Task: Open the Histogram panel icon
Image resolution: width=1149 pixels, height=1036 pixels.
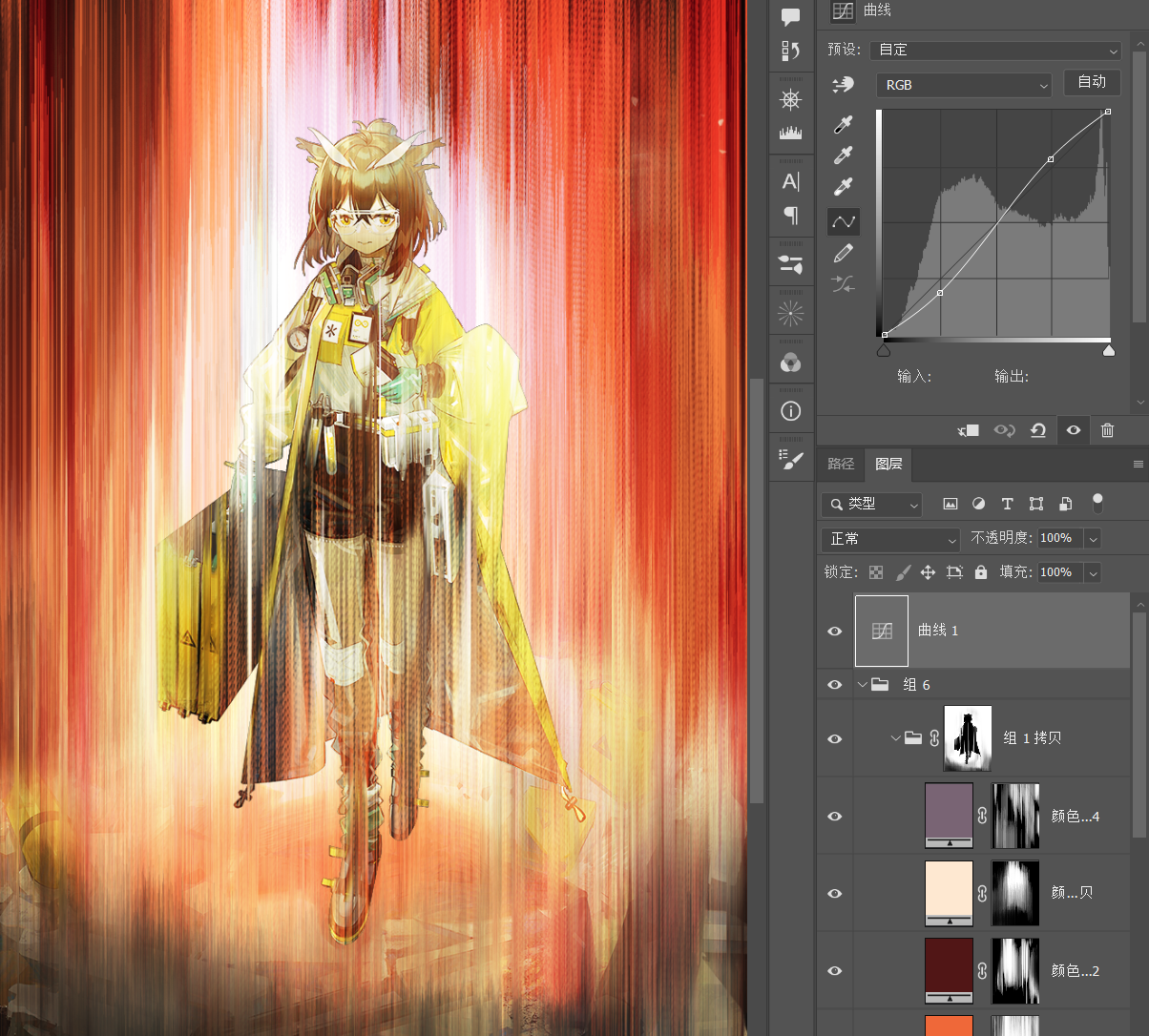Action: 790,133
